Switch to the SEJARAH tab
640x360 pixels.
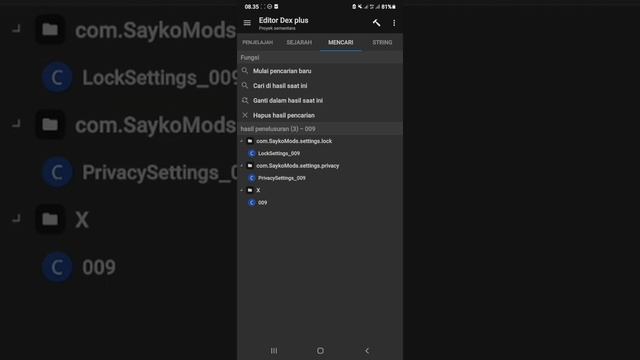pos(299,42)
